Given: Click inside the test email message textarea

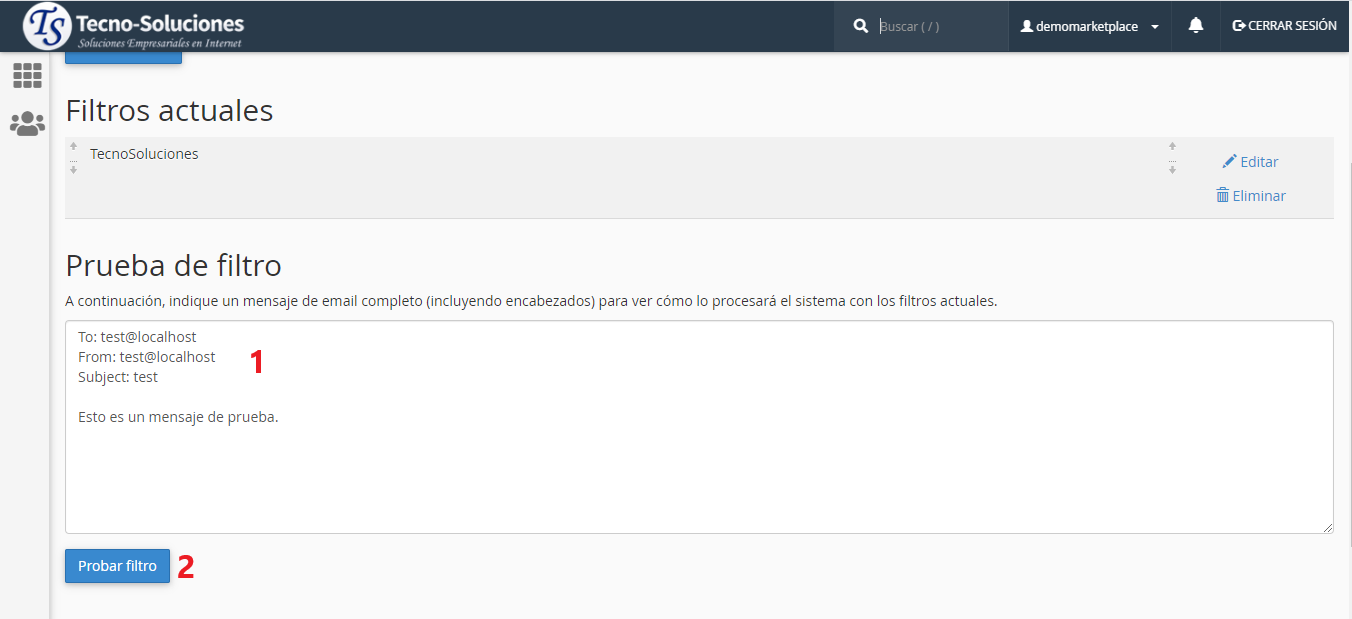Looking at the screenshot, I should (698, 450).
